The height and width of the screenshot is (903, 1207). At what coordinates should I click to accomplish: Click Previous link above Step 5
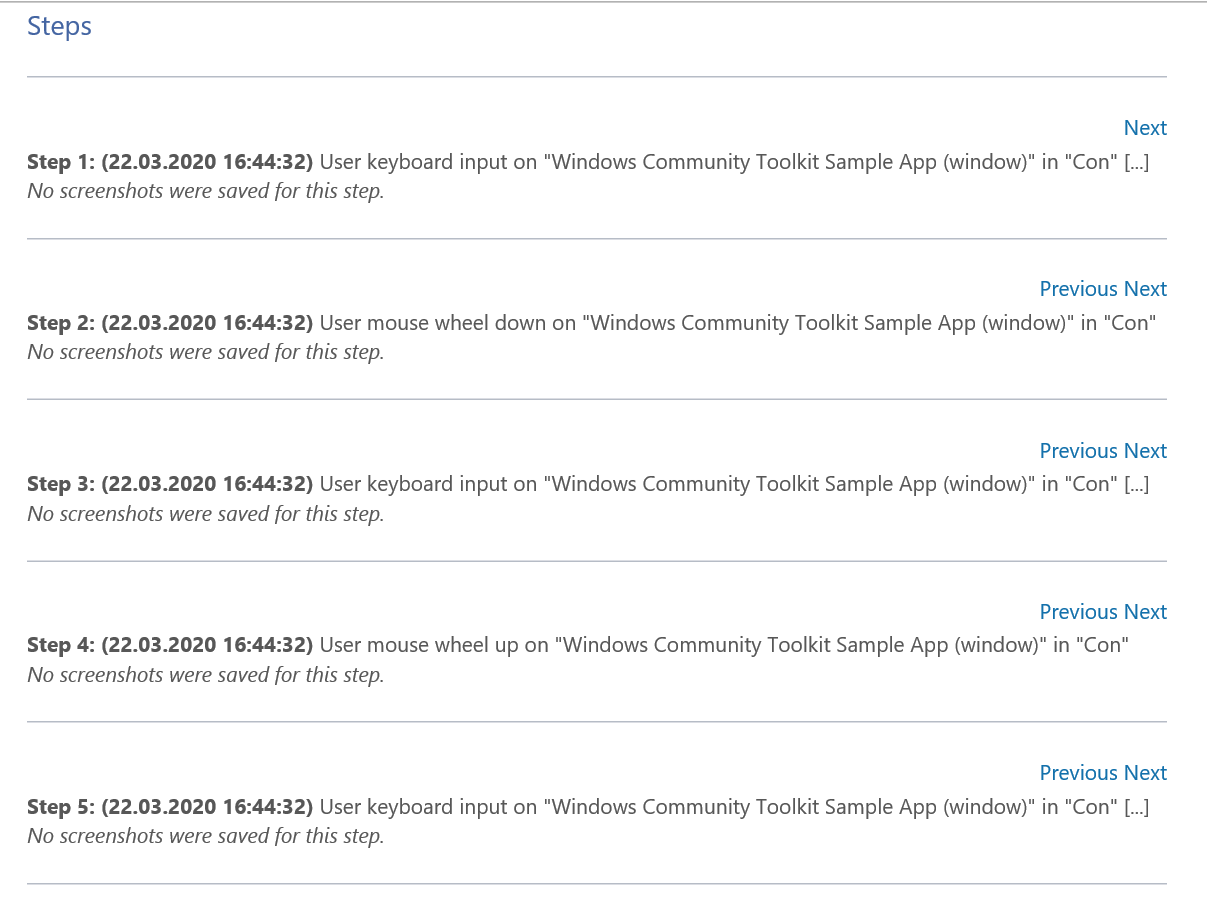coord(1080,772)
